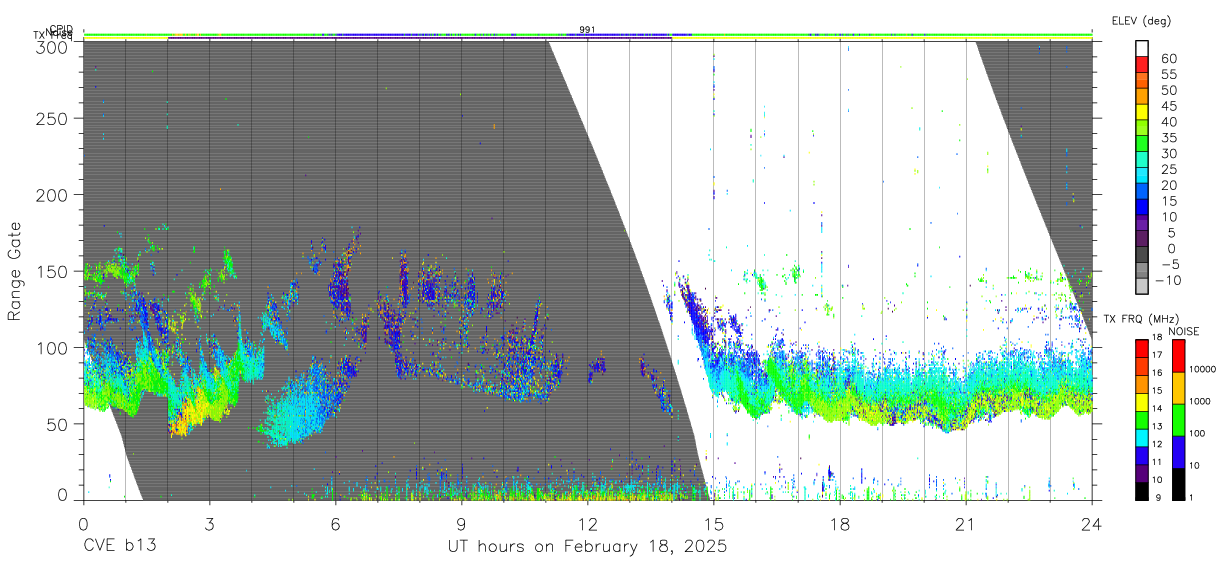Click the green 30–35 degree elevation swatch
The height and width of the screenshot is (567, 1228).
point(1143,145)
